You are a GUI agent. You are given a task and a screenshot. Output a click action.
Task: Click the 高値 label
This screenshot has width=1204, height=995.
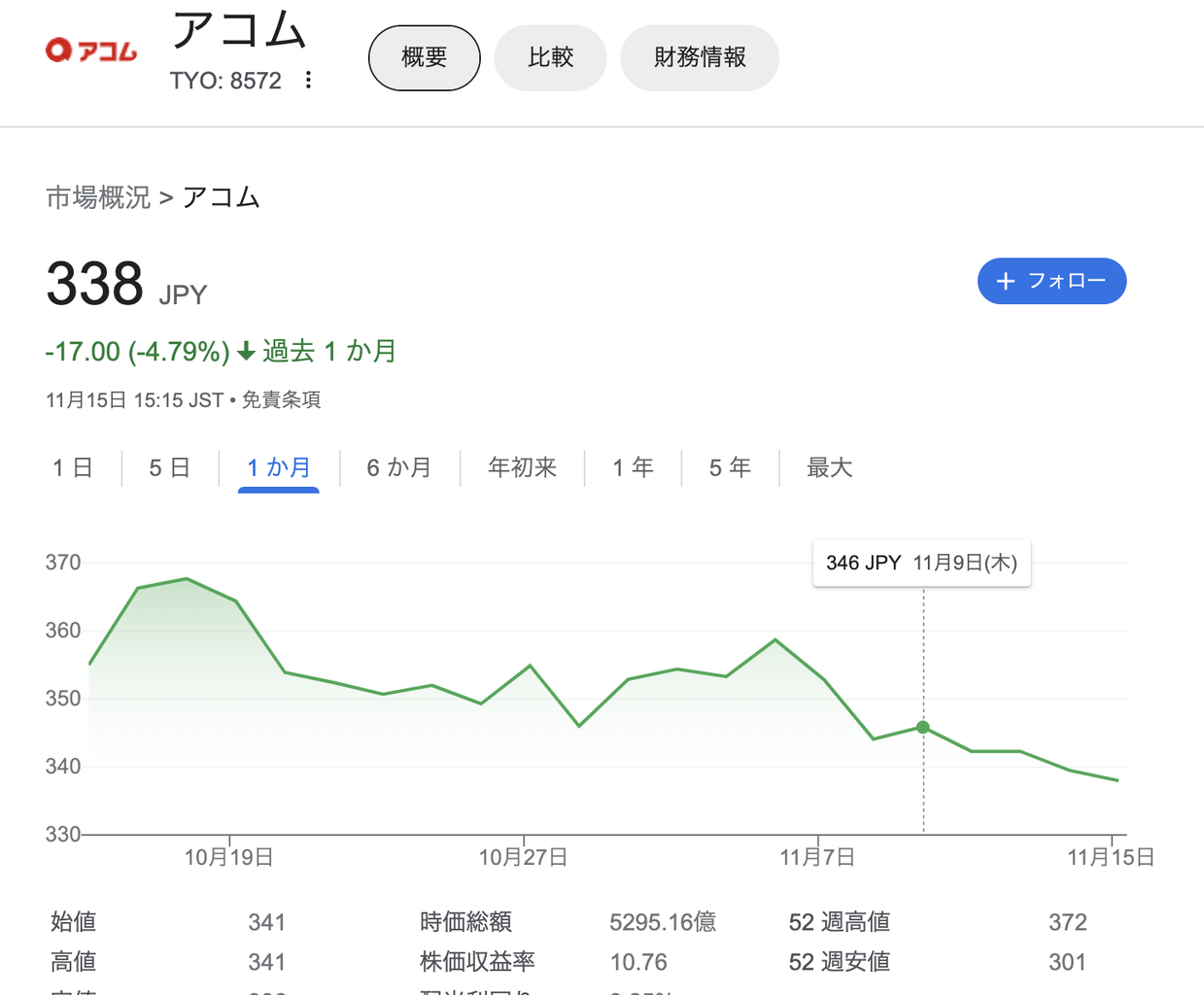coord(74,962)
